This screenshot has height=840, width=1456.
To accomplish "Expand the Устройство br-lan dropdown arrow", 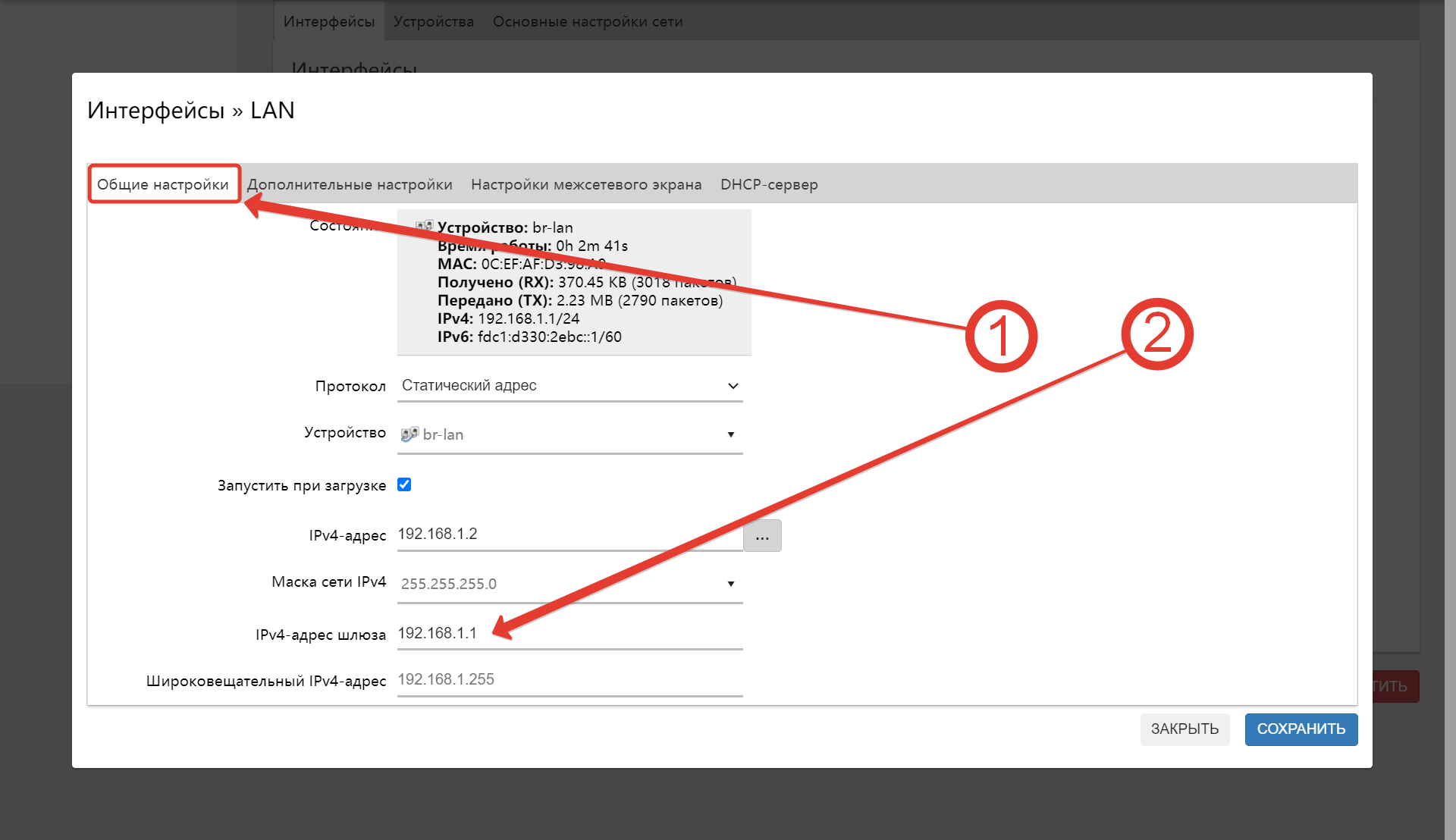I will [x=730, y=434].
